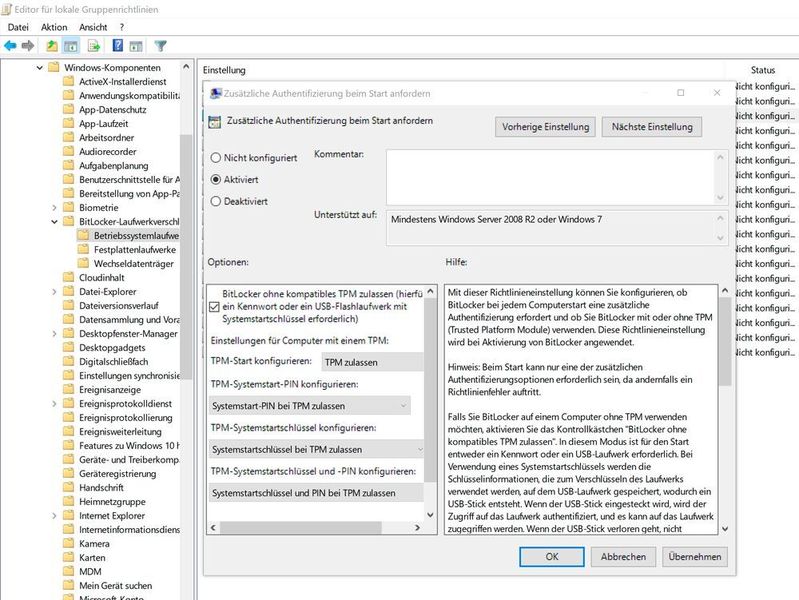Click the Filter funnel toolbar icon
799x600 pixels.
(x=161, y=46)
